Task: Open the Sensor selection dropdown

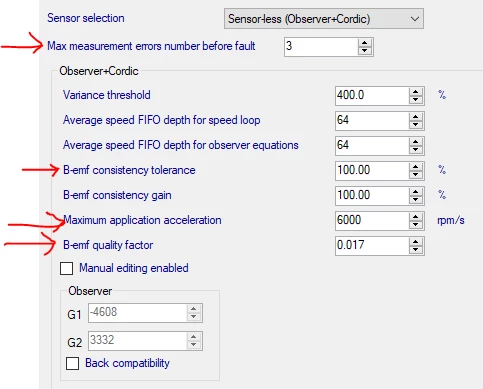Action: [324, 19]
